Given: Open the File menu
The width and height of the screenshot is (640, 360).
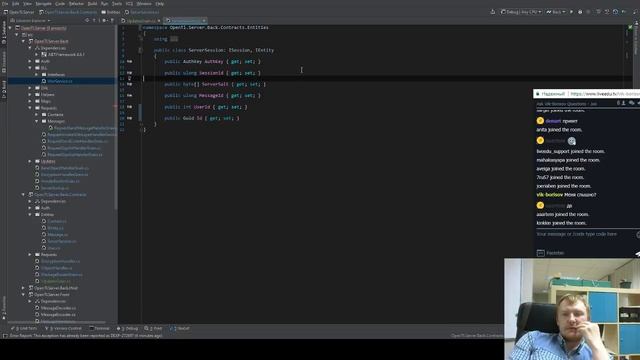Looking at the screenshot, I should click(x=5, y=4).
